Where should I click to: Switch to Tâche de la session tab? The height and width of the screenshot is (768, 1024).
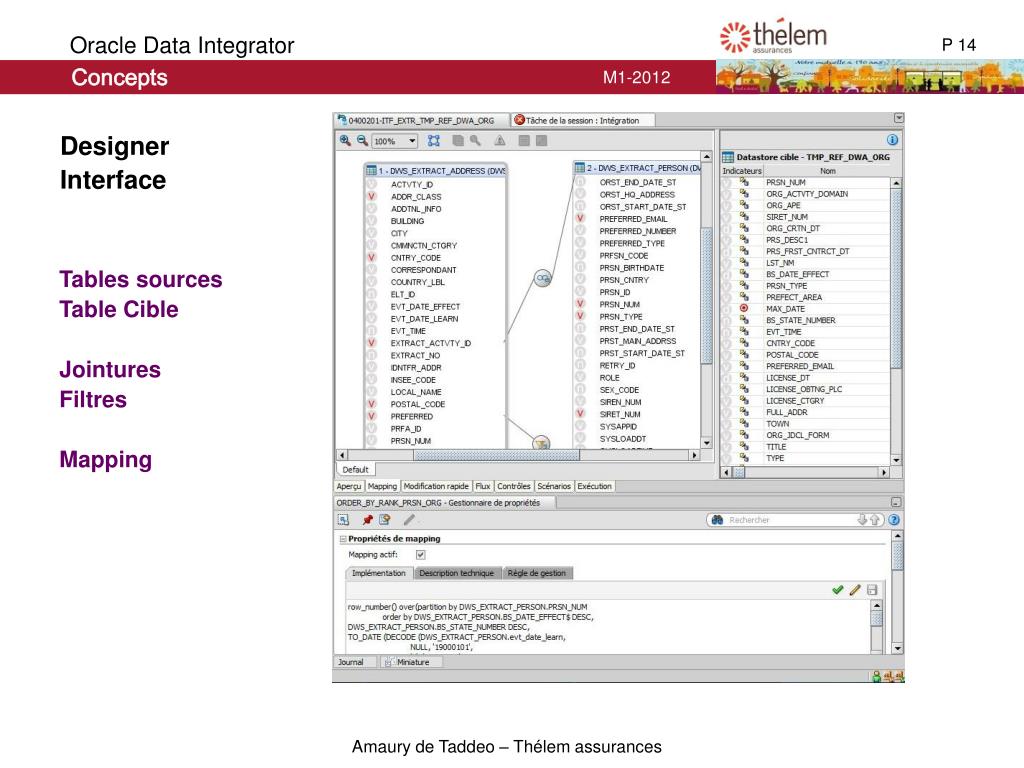[x=583, y=121]
